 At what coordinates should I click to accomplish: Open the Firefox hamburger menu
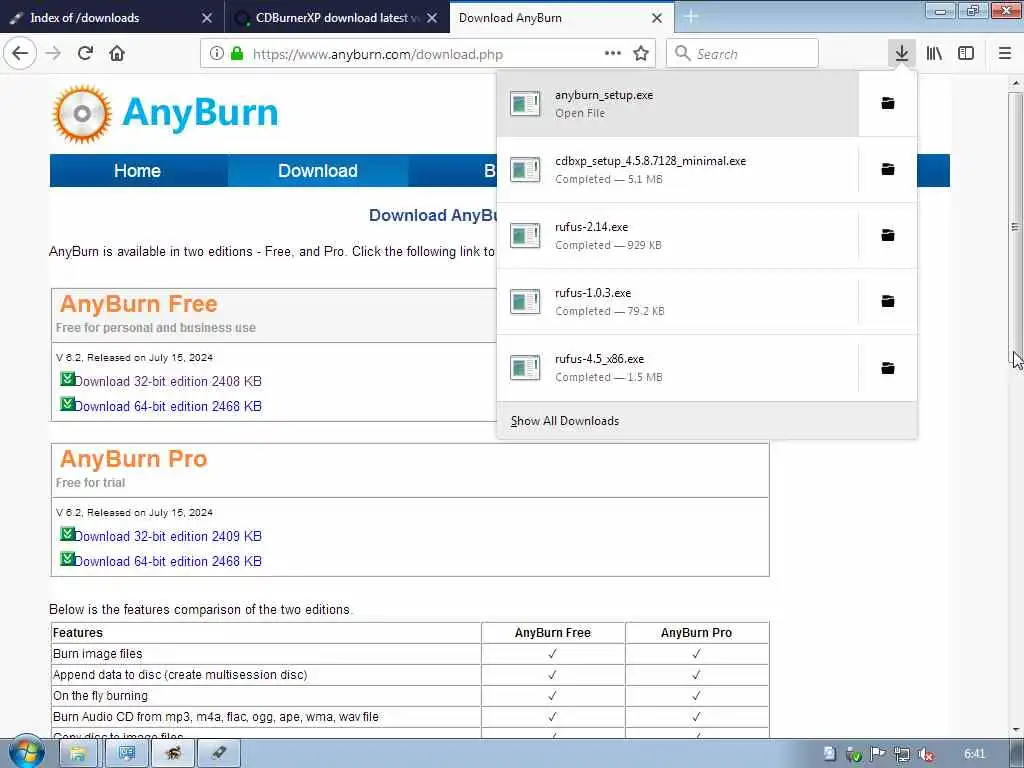point(1005,54)
